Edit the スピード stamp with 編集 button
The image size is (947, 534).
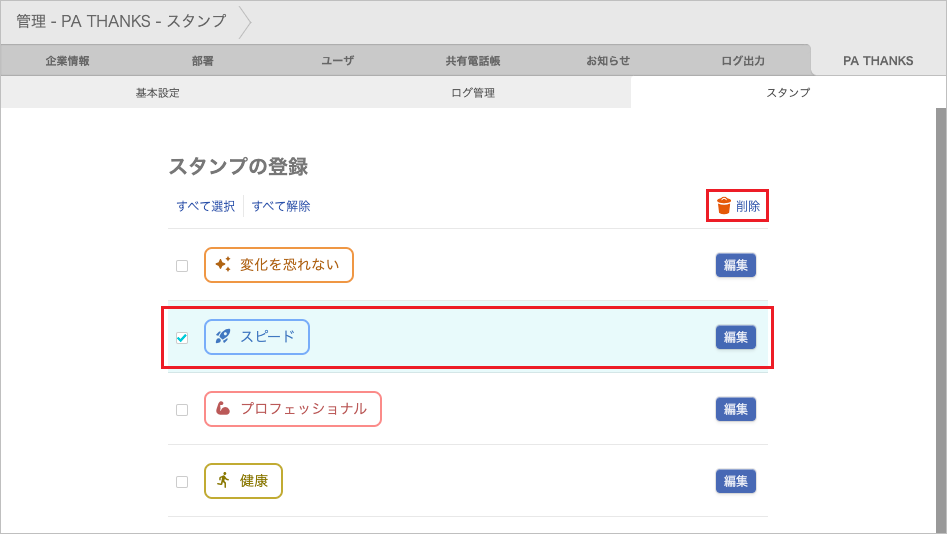point(736,337)
